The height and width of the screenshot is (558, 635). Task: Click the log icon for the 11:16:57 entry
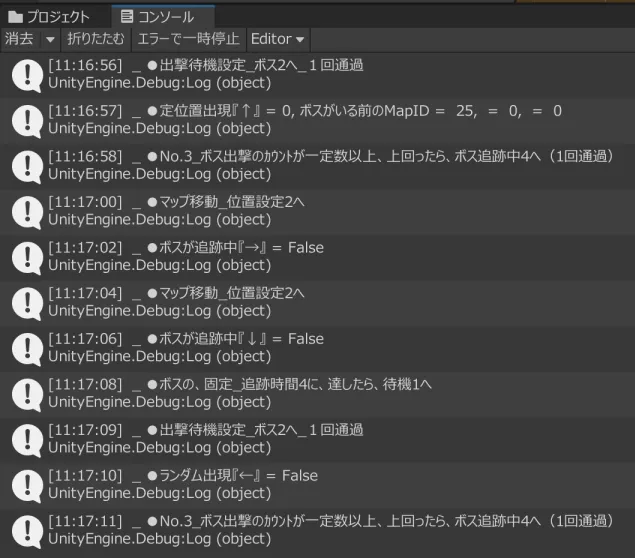coord(27,121)
